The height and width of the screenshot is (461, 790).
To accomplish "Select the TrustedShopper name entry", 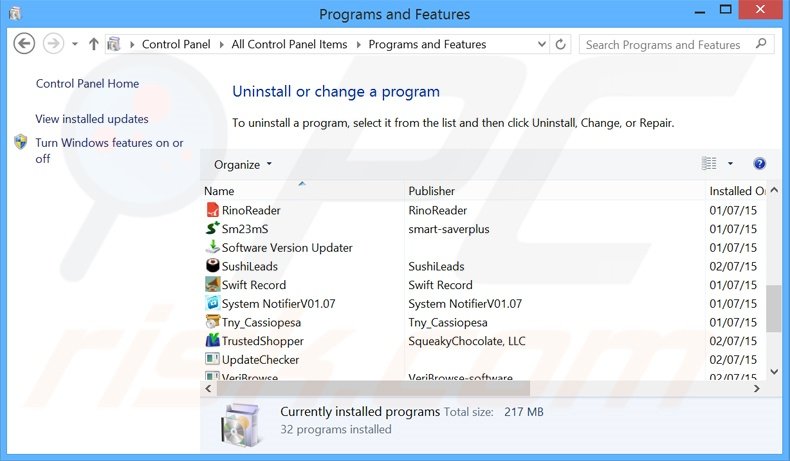I will (x=263, y=341).
